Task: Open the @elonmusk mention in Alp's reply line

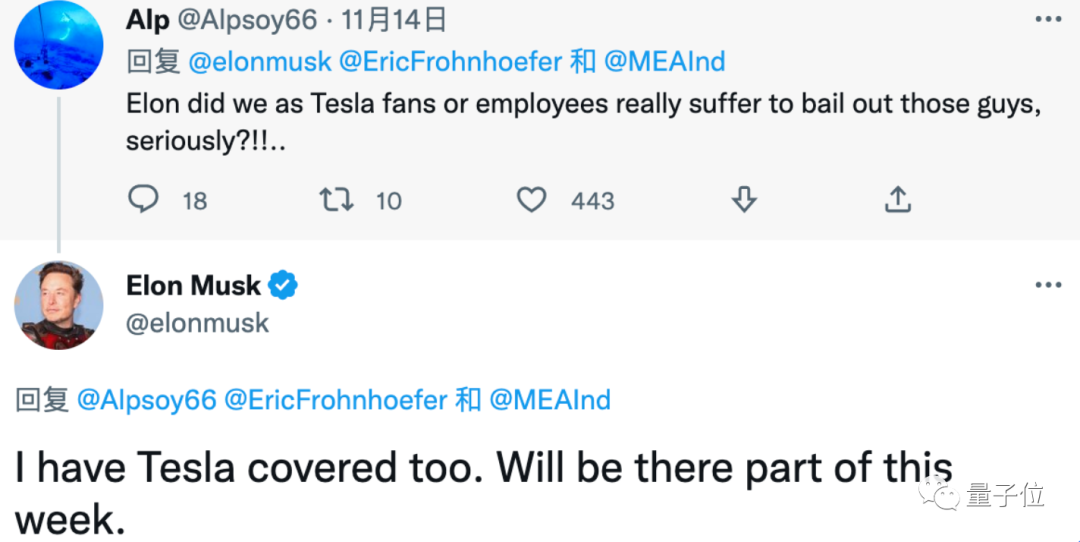Action: (259, 62)
